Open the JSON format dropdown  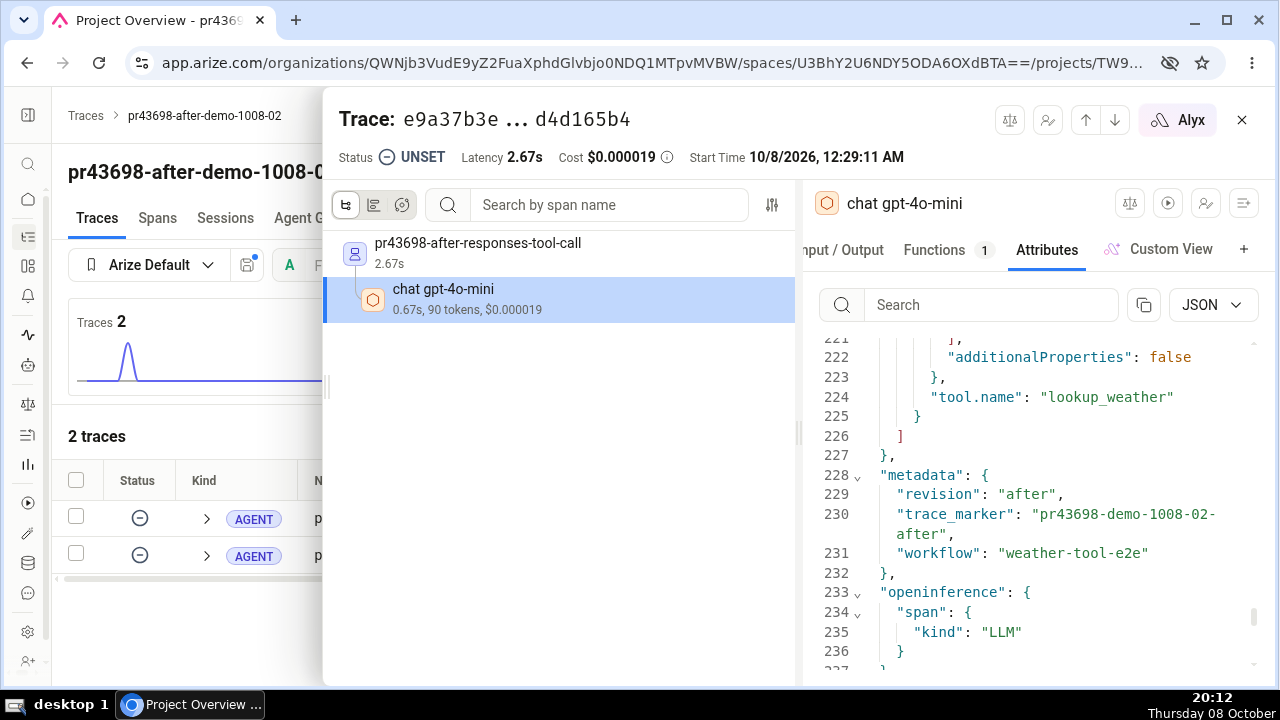(1213, 305)
